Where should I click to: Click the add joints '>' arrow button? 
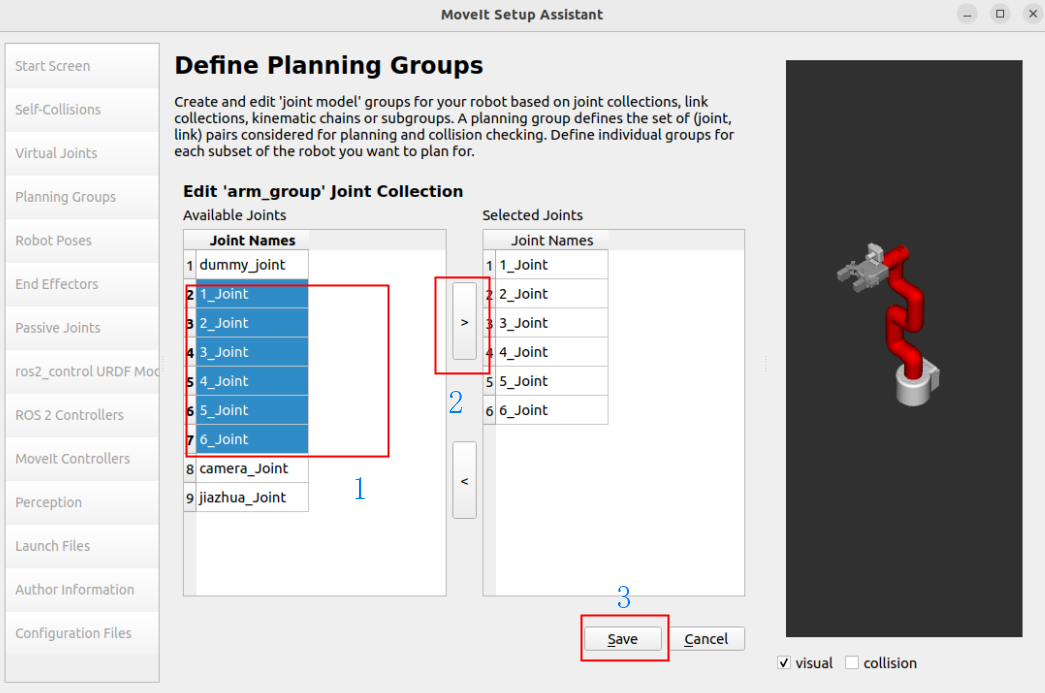click(465, 322)
